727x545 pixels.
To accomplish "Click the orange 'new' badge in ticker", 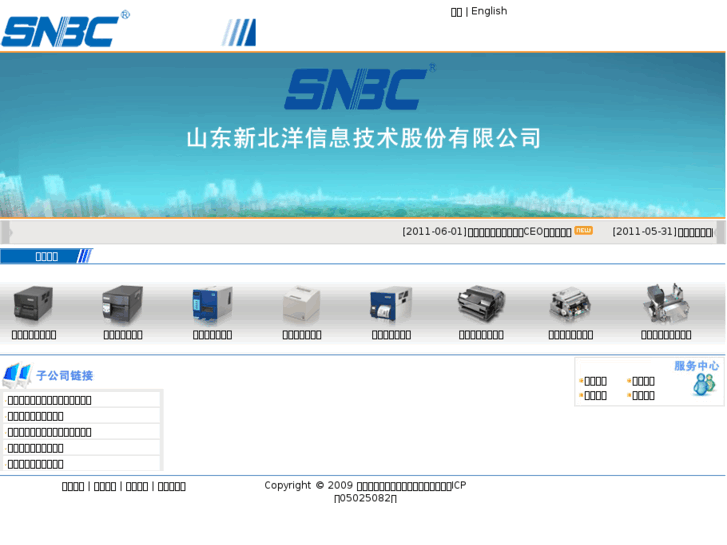I will 583,230.
